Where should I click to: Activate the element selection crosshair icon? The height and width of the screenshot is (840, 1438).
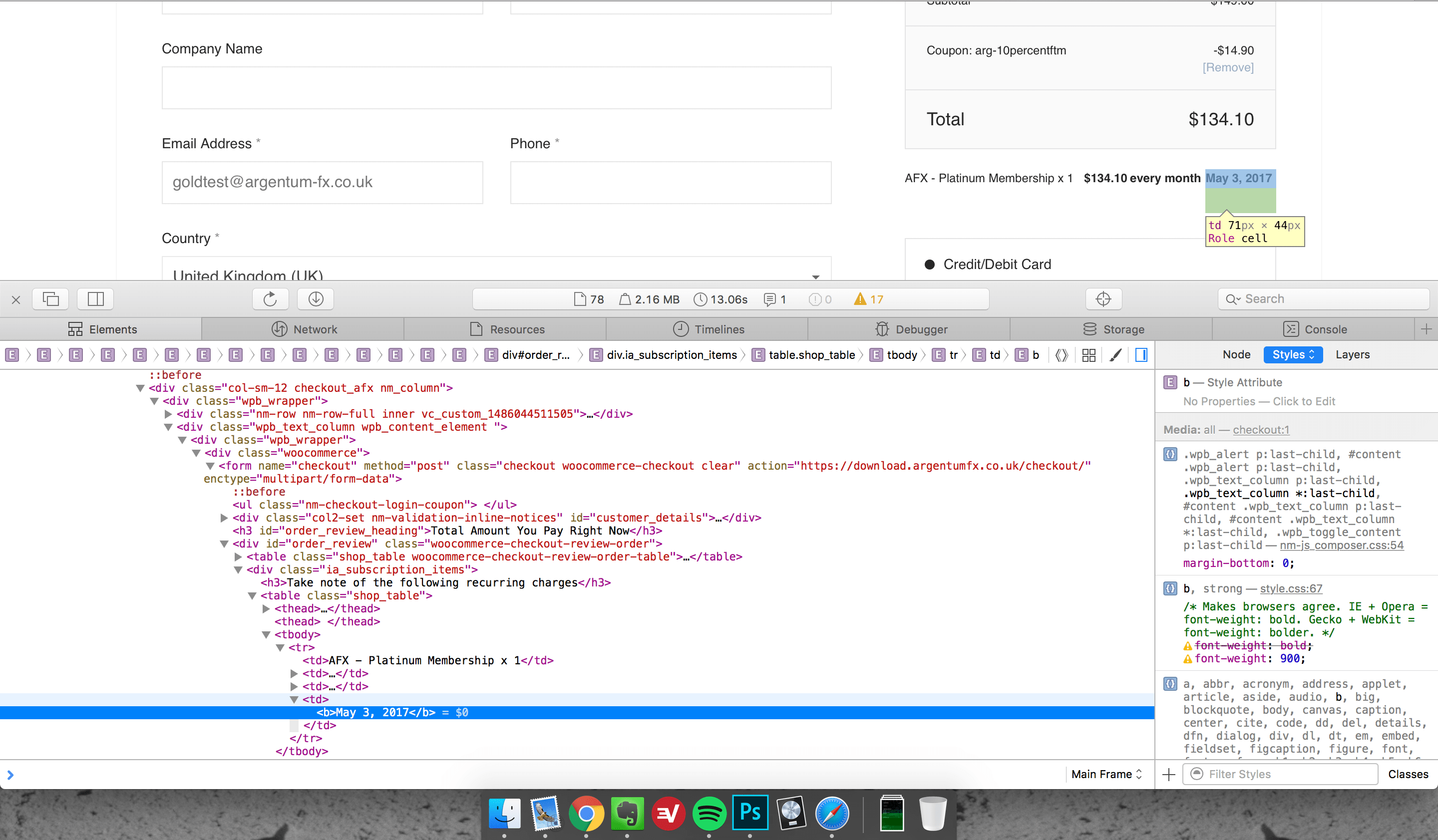point(1103,299)
